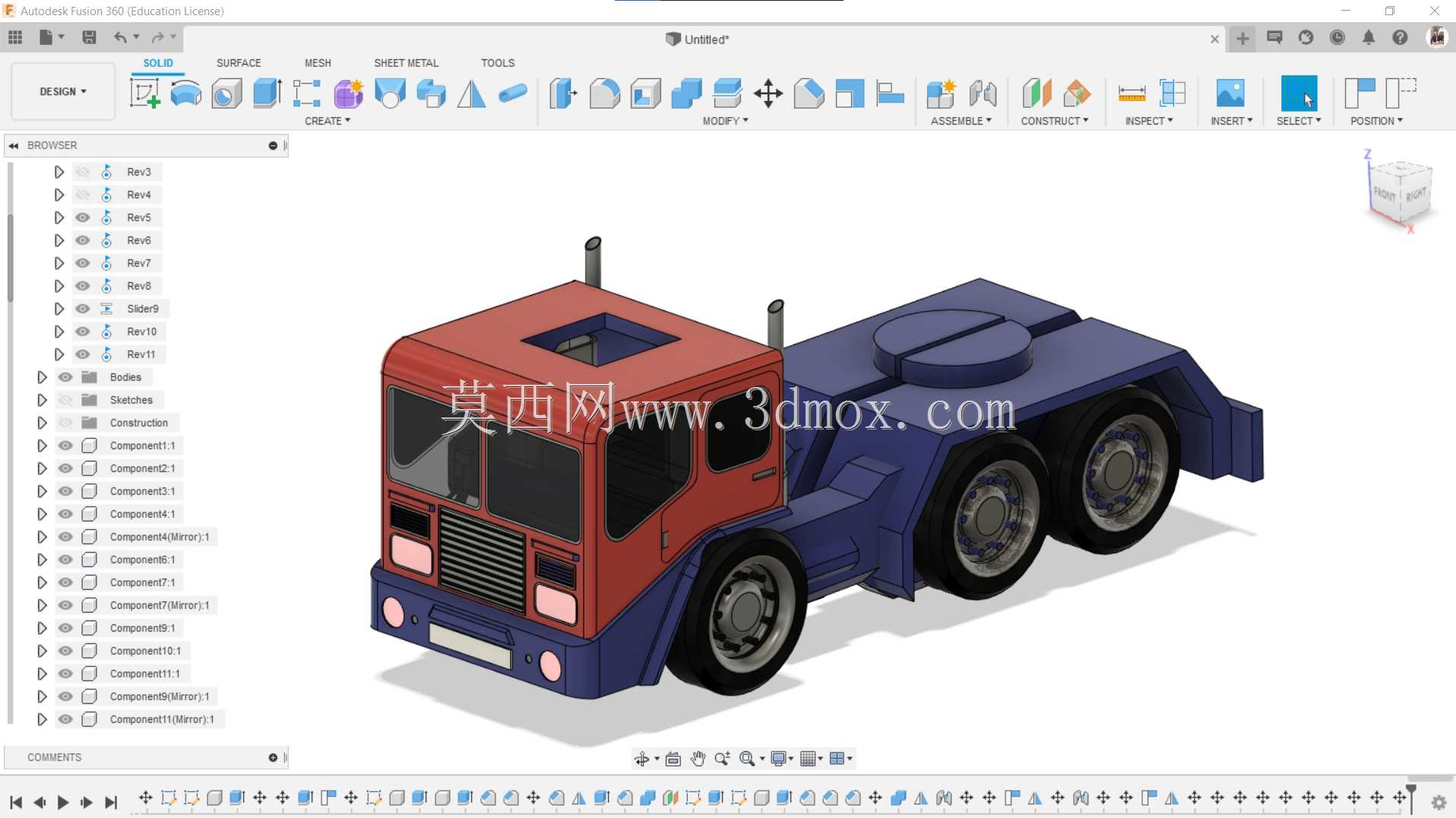Show the hidden Rev3 joint
The width and height of the screenshot is (1456, 818).
coord(83,172)
